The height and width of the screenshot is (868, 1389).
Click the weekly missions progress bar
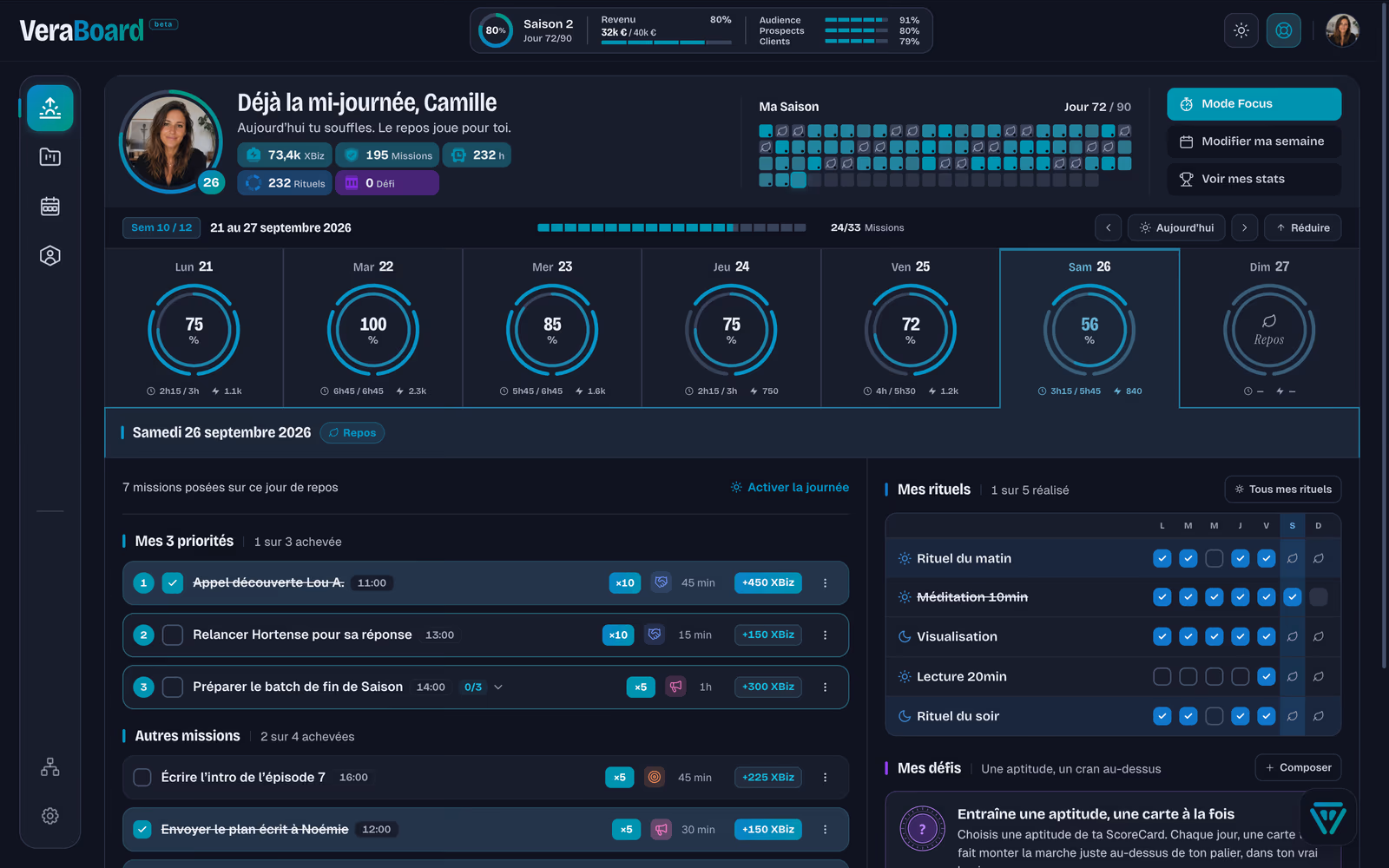pos(672,227)
